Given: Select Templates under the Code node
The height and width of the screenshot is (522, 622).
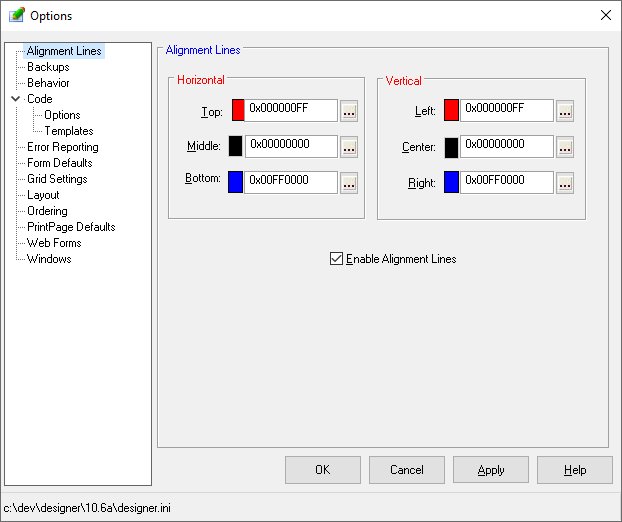Looking at the screenshot, I should (x=69, y=131).
